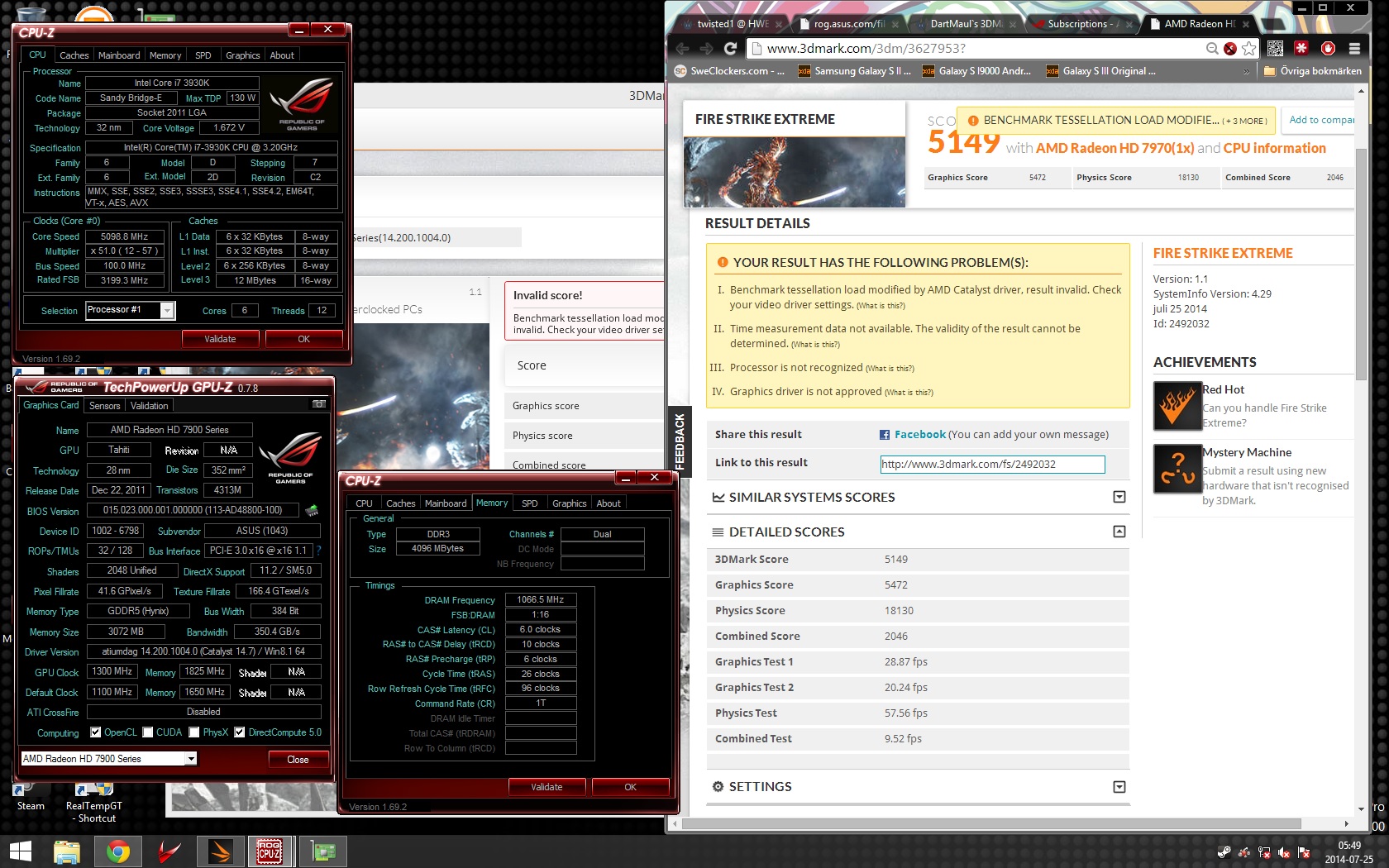1389x868 pixels.
Task: Click Close button in GPU-Z
Action: tap(298, 760)
